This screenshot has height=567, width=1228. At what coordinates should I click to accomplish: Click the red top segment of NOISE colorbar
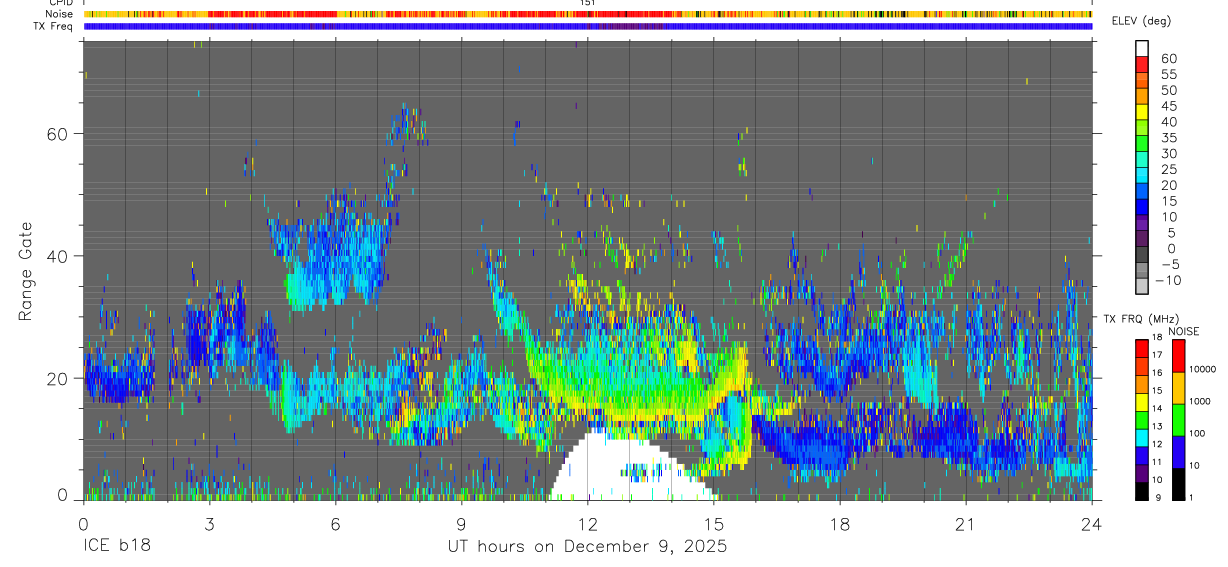point(1178,356)
